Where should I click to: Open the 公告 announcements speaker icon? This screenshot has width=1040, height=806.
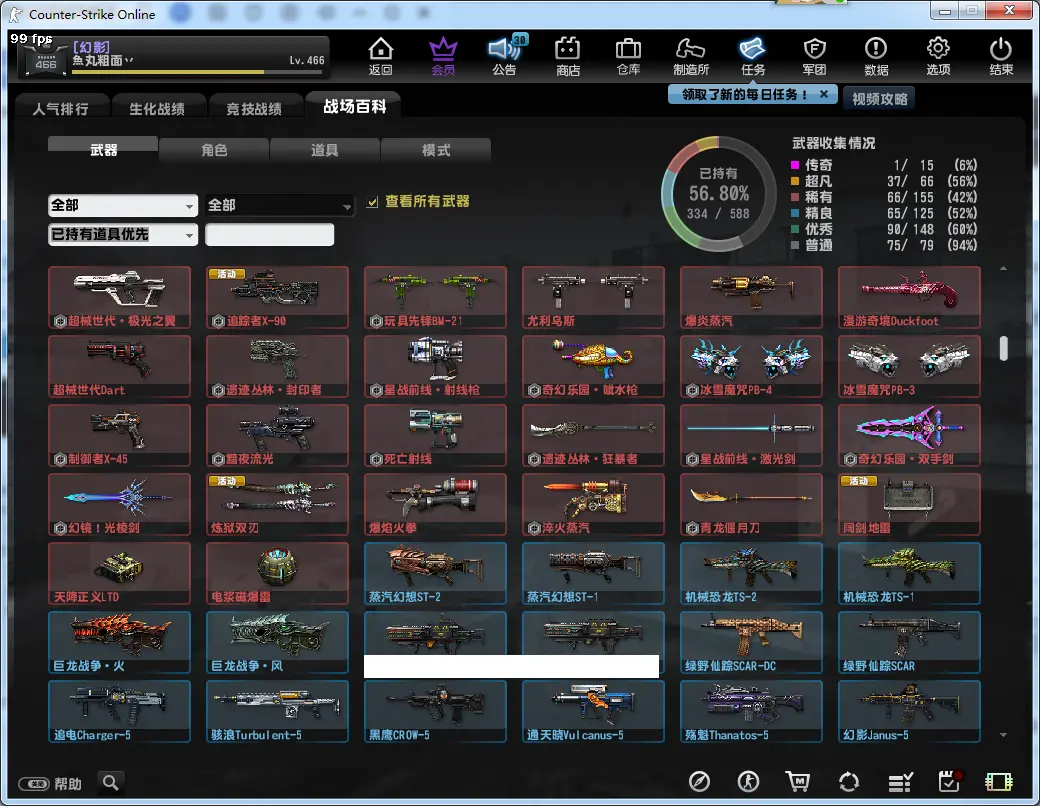tap(505, 56)
